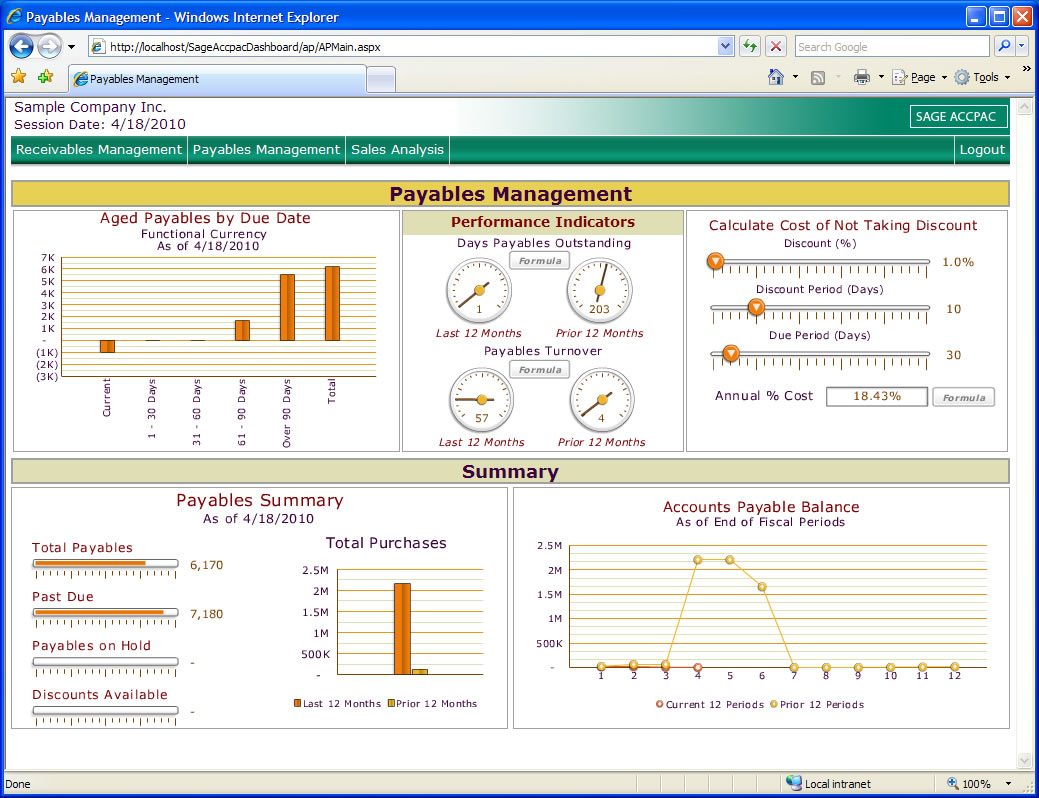Screen dimensions: 1039x798
Task: Click the RSS feeds icon
Action: click(818, 77)
